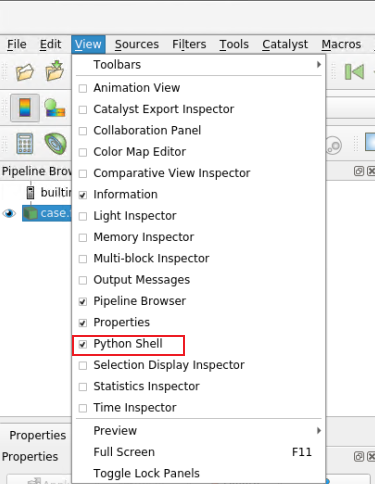Float the Pipeline Browser panel
Screen dimensions: 375x484
pos(359,171)
